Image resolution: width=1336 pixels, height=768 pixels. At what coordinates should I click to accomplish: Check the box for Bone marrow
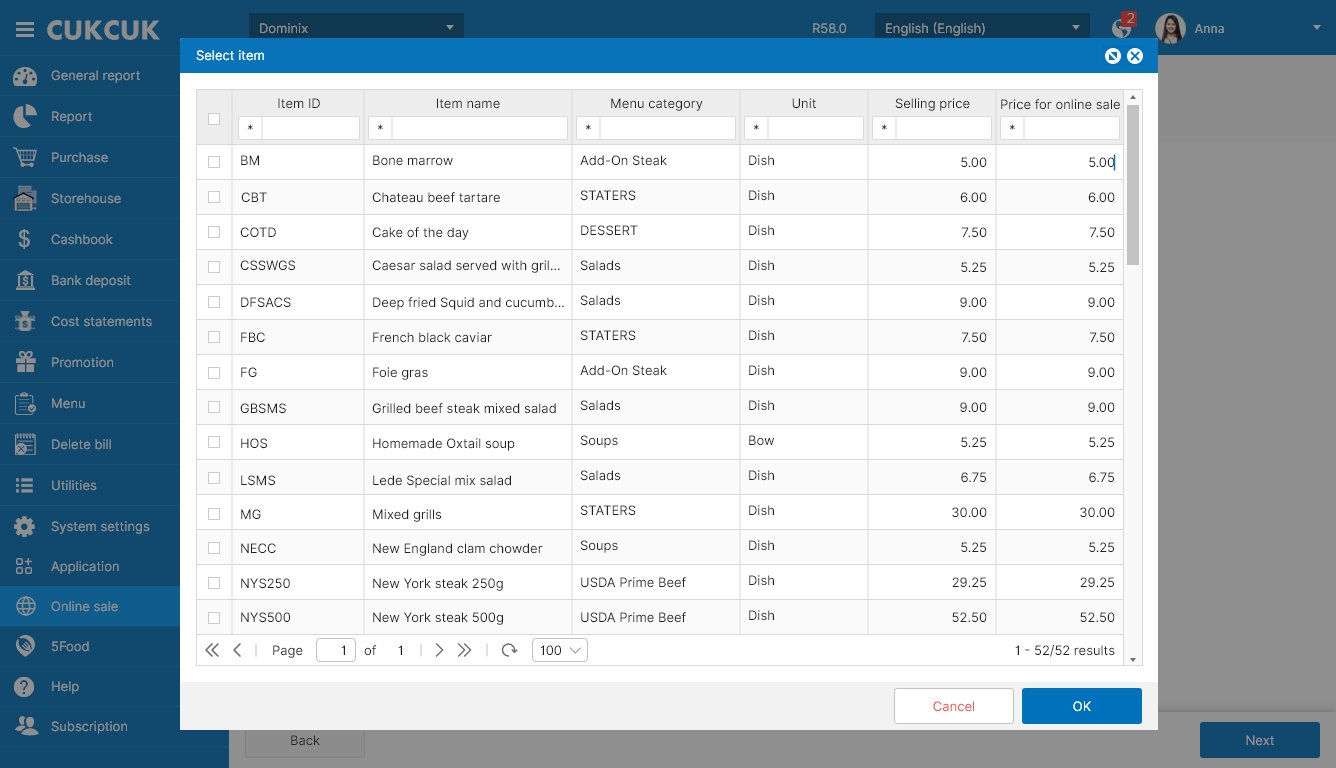tap(214, 162)
